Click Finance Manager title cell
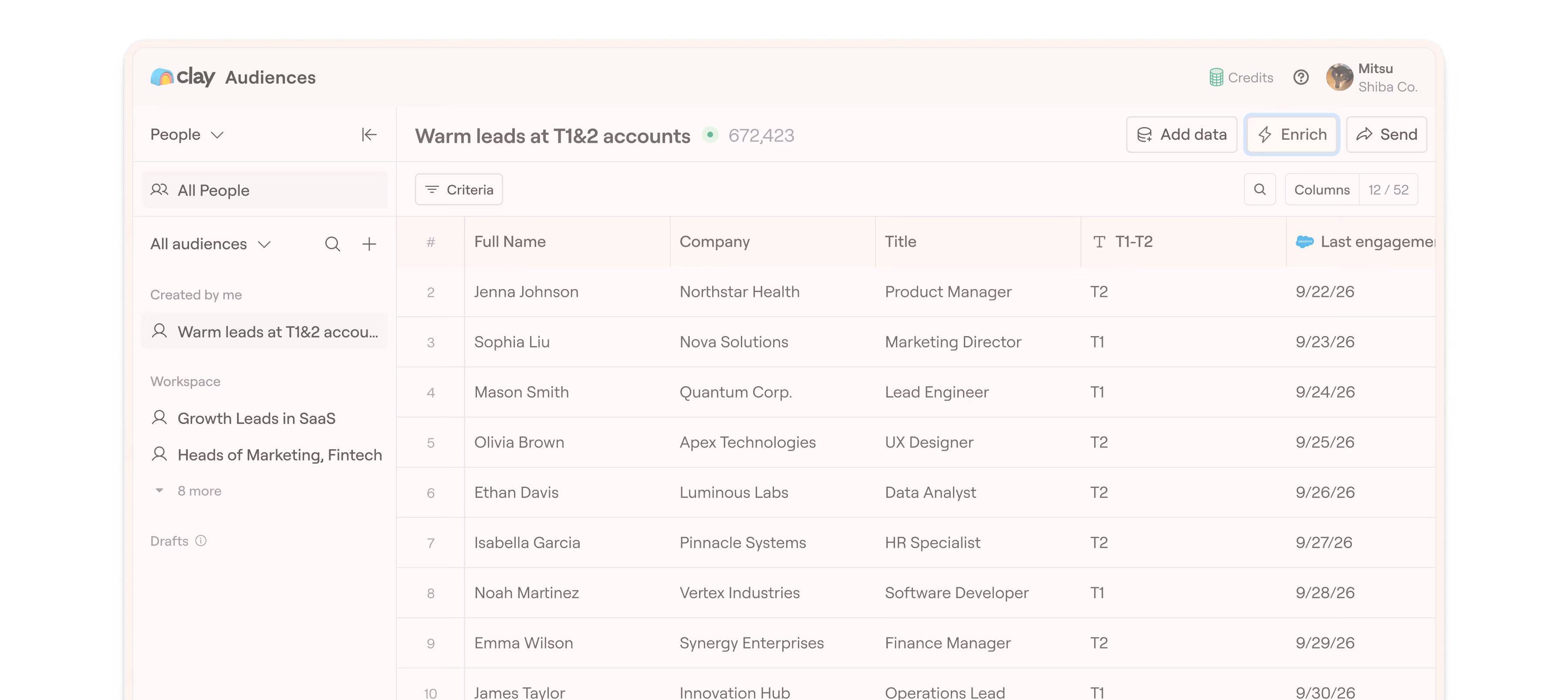1568x700 pixels. [977, 643]
